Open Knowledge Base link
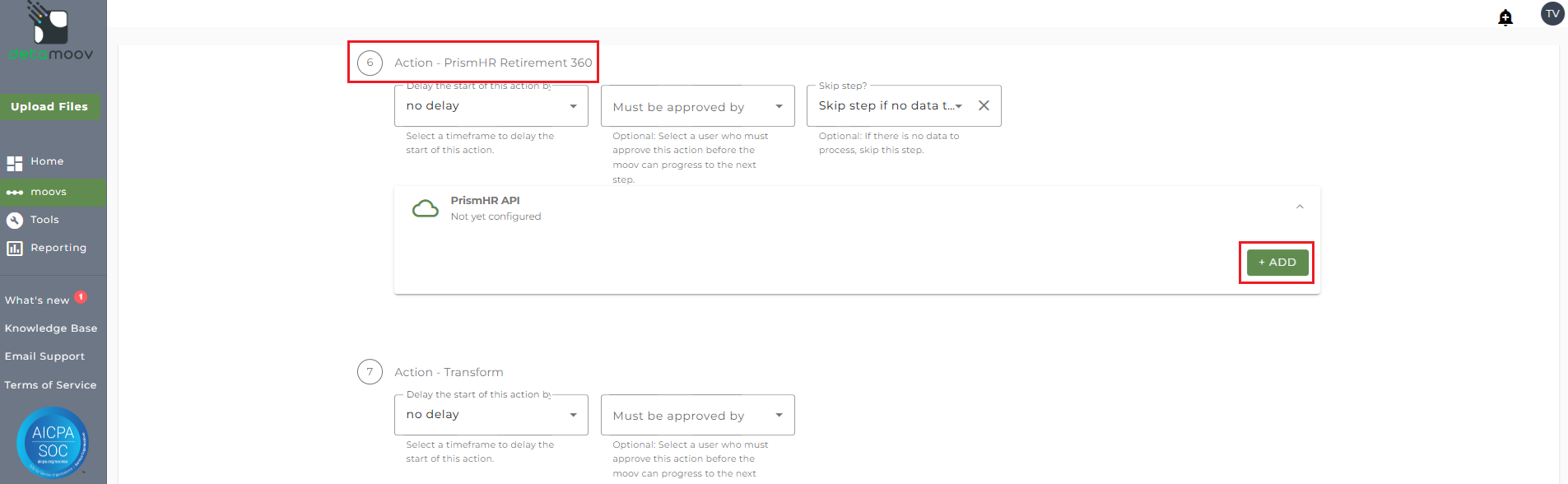The width and height of the screenshot is (1568, 484). pos(51,328)
